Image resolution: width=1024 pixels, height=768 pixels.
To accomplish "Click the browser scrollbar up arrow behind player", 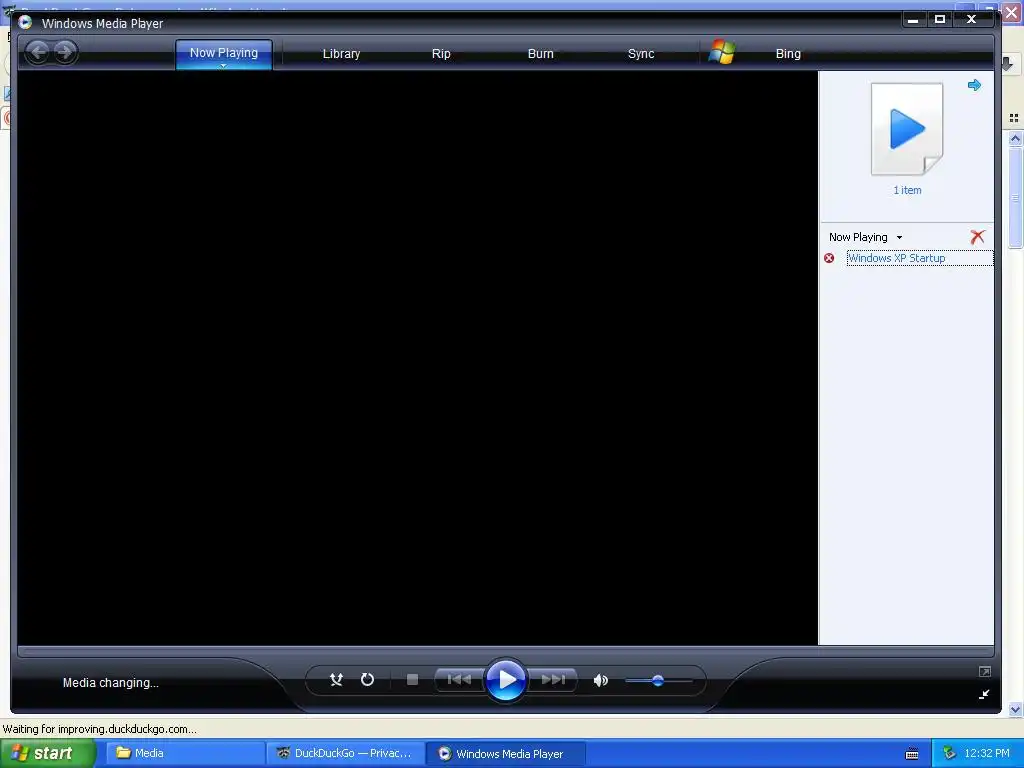I will point(1015,138).
